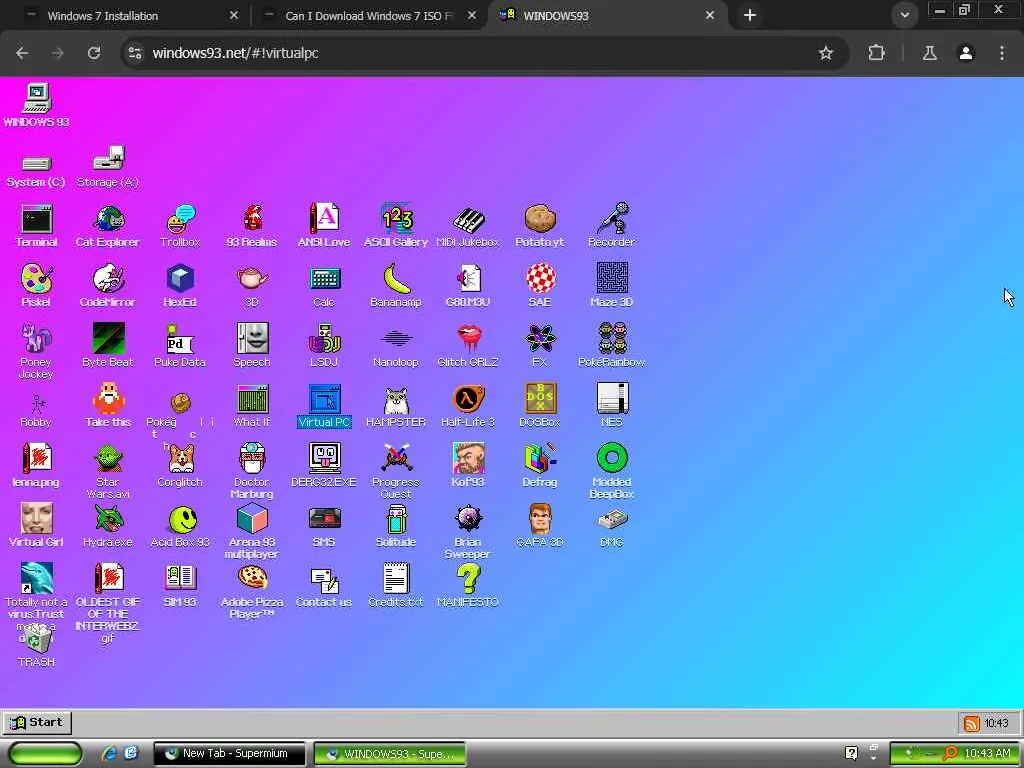Launch the Half-Life 3 icon
The width and height of the screenshot is (1024, 768).
tap(468, 406)
